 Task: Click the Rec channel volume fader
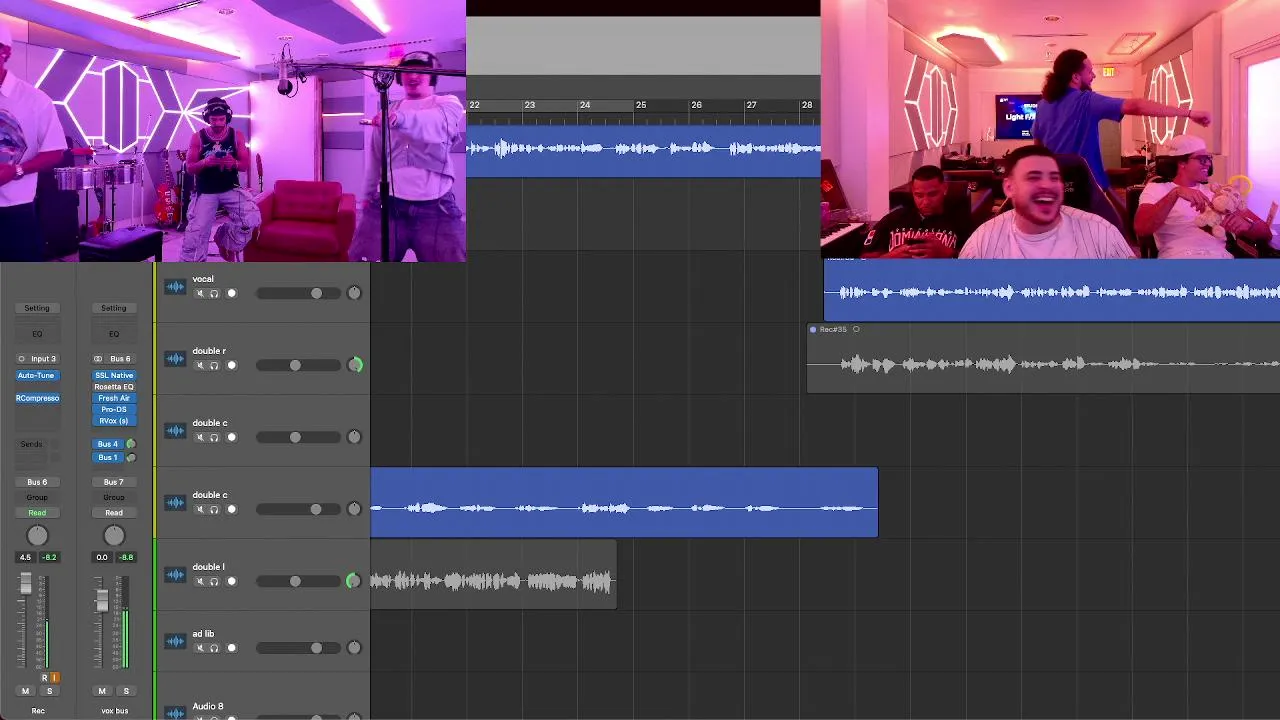(x=26, y=585)
